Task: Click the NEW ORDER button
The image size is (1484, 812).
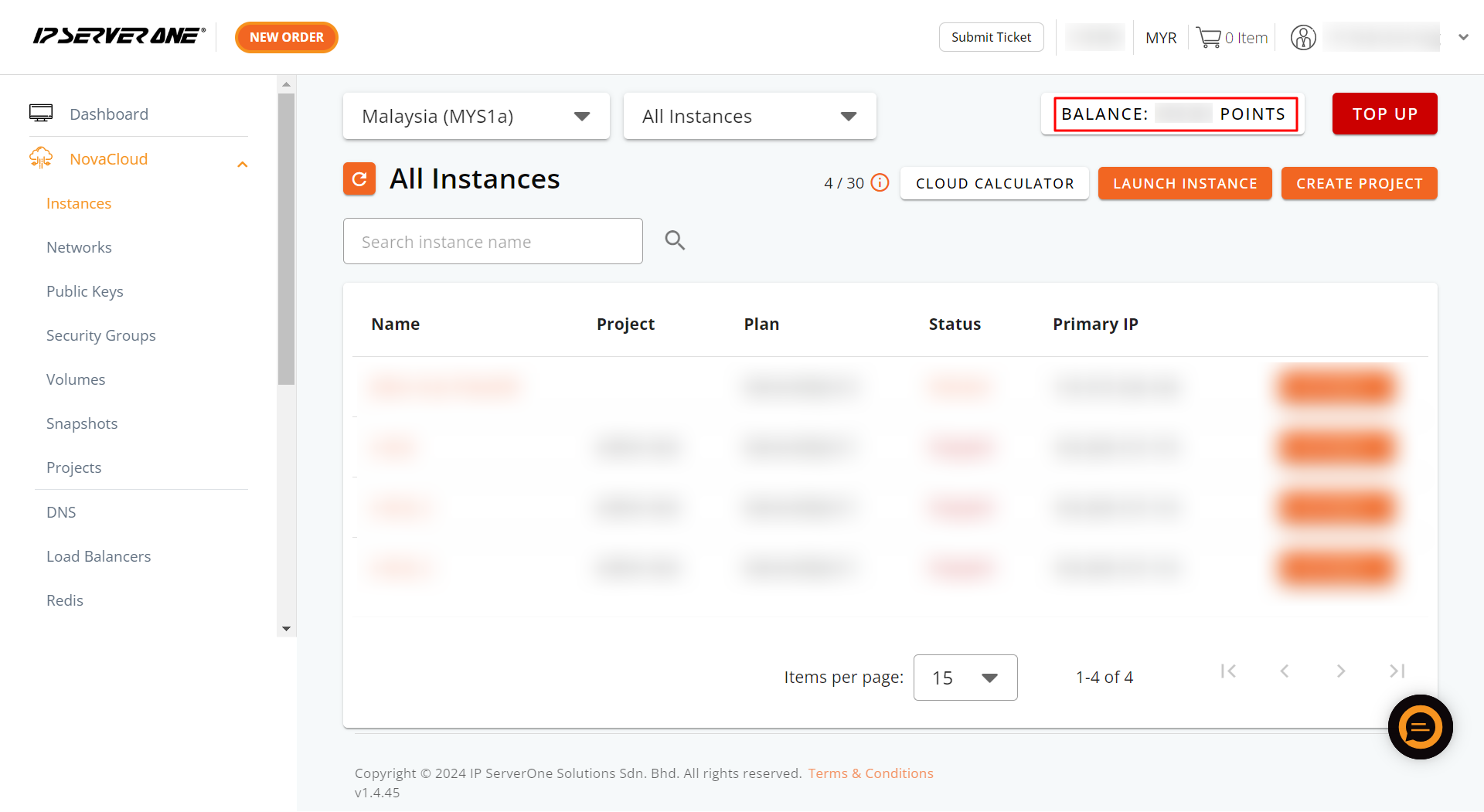Action: (287, 37)
